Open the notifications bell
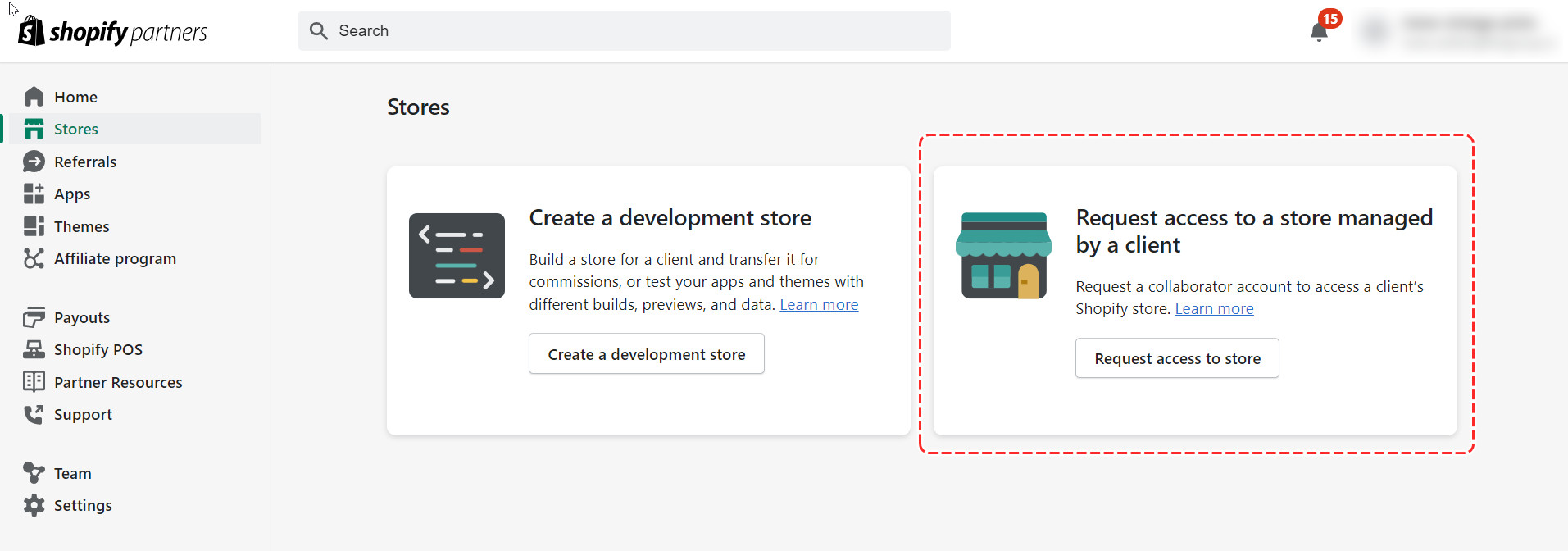Image resolution: width=1568 pixels, height=551 pixels. pyautogui.click(x=1319, y=32)
